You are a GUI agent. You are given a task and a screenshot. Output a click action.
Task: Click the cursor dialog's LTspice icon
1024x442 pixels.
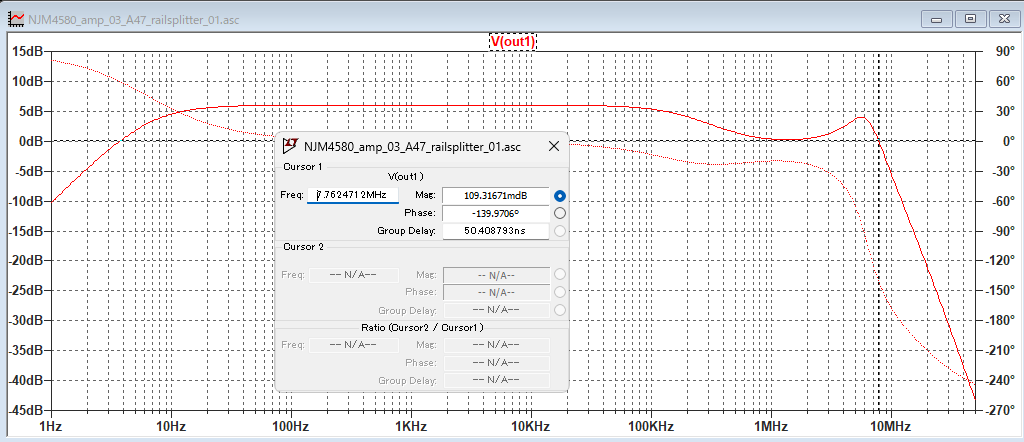pos(291,146)
